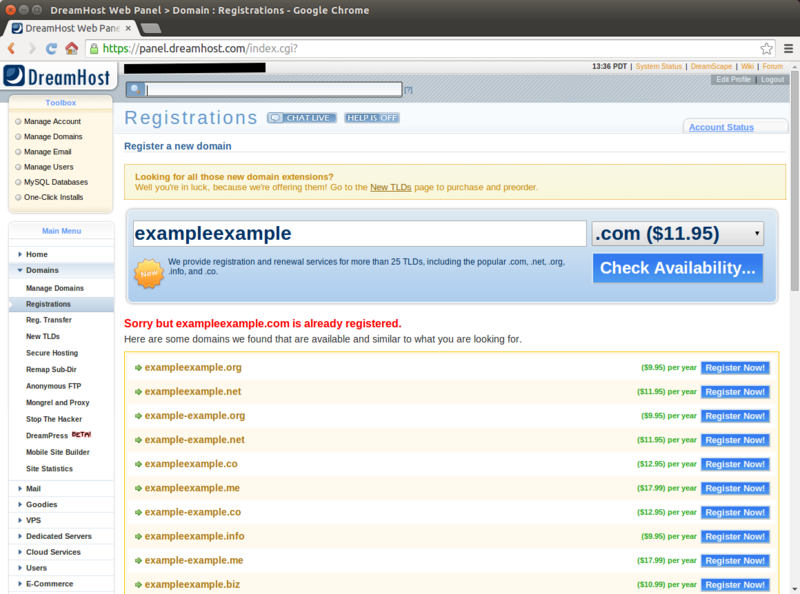Open Reg. Transfer menu item
Viewport: 800px width, 594px height.
click(48, 320)
